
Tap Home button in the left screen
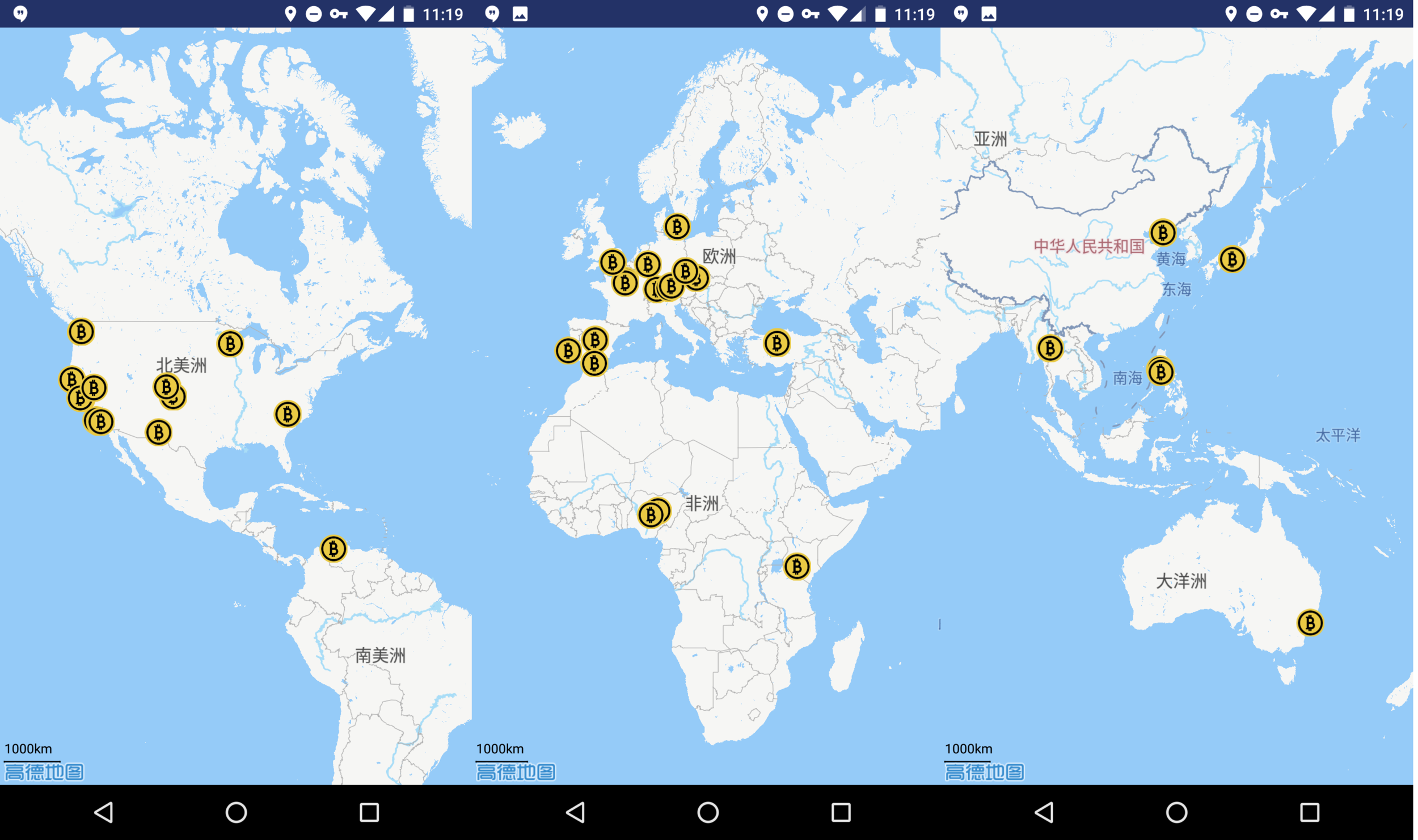(x=237, y=812)
